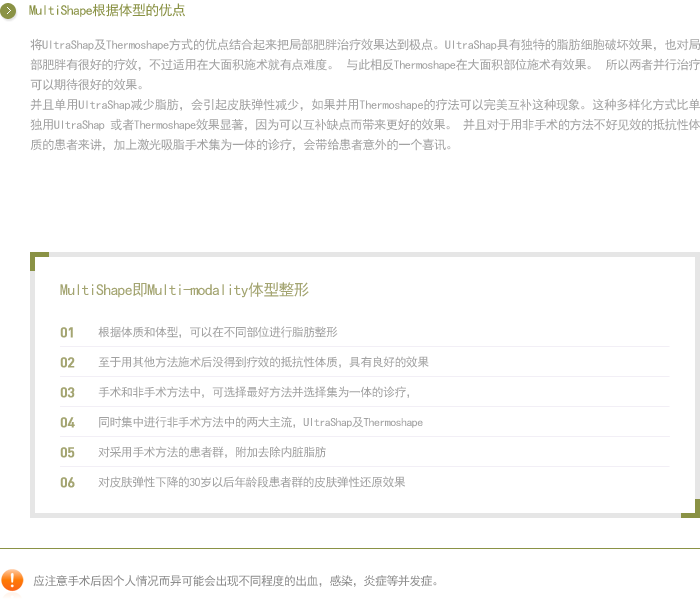Click item '根据体质和体型，可以在不同部位进行脂肪整形'
700x599 pixels.
coord(218,332)
